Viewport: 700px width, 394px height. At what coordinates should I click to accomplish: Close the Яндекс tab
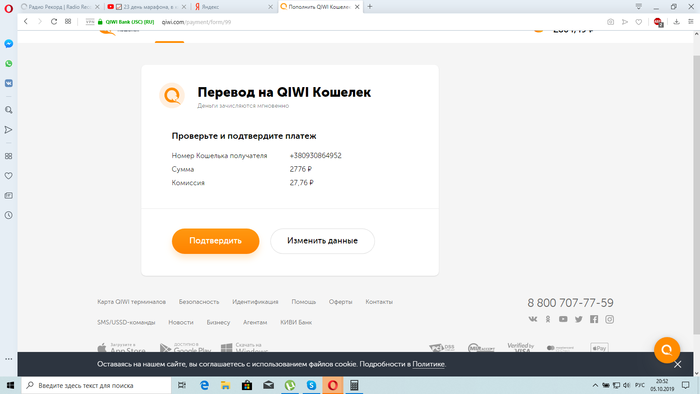(x=271, y=7)
